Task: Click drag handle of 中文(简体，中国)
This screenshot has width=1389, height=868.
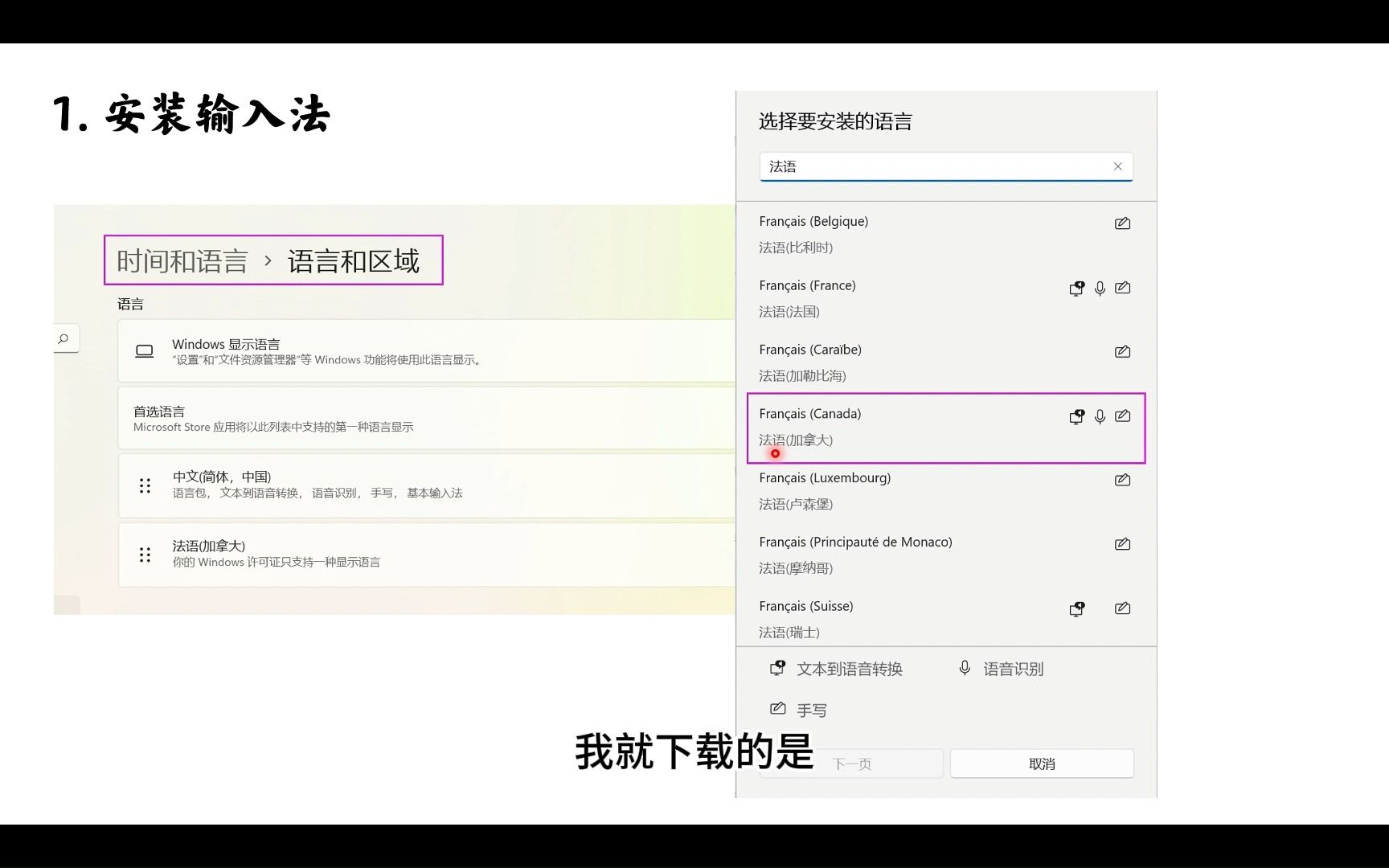Action: pyautogui.click(x=145, y=485)
